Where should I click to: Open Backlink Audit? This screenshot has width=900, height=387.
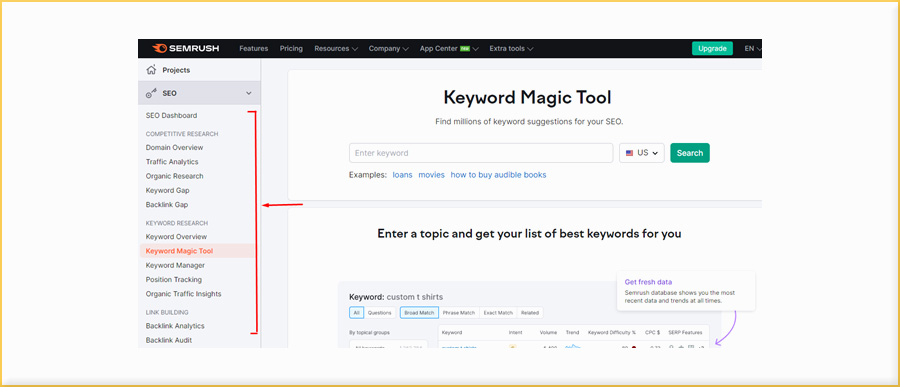tap(169, 340)
